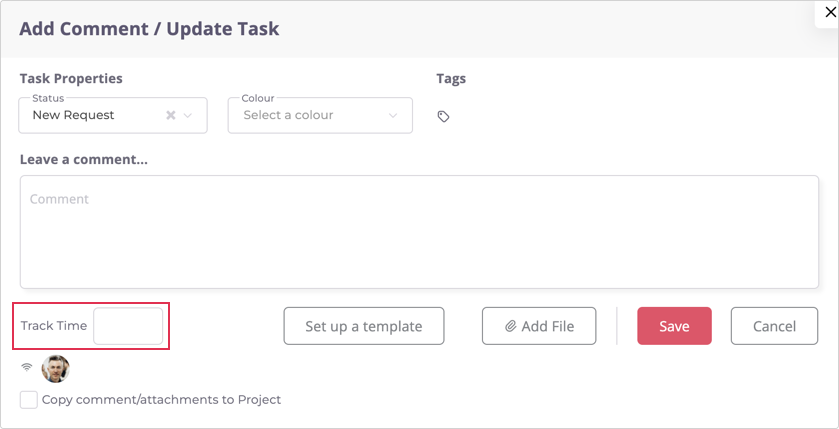Clear the New Request status value
Viewport: 839px width, 429px height.
point(171,116)
